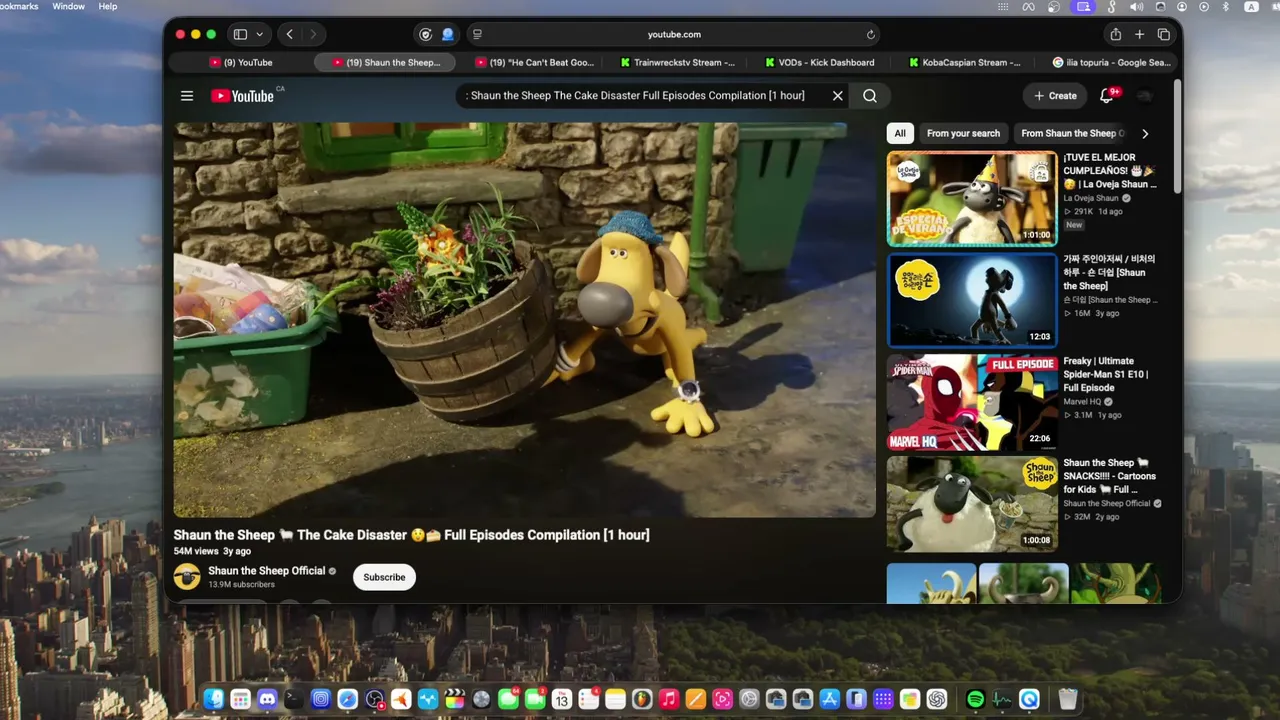Open the Marvel HQ channel link
The height and width of the screenshot is (720, 1280).
(1082, 402)
